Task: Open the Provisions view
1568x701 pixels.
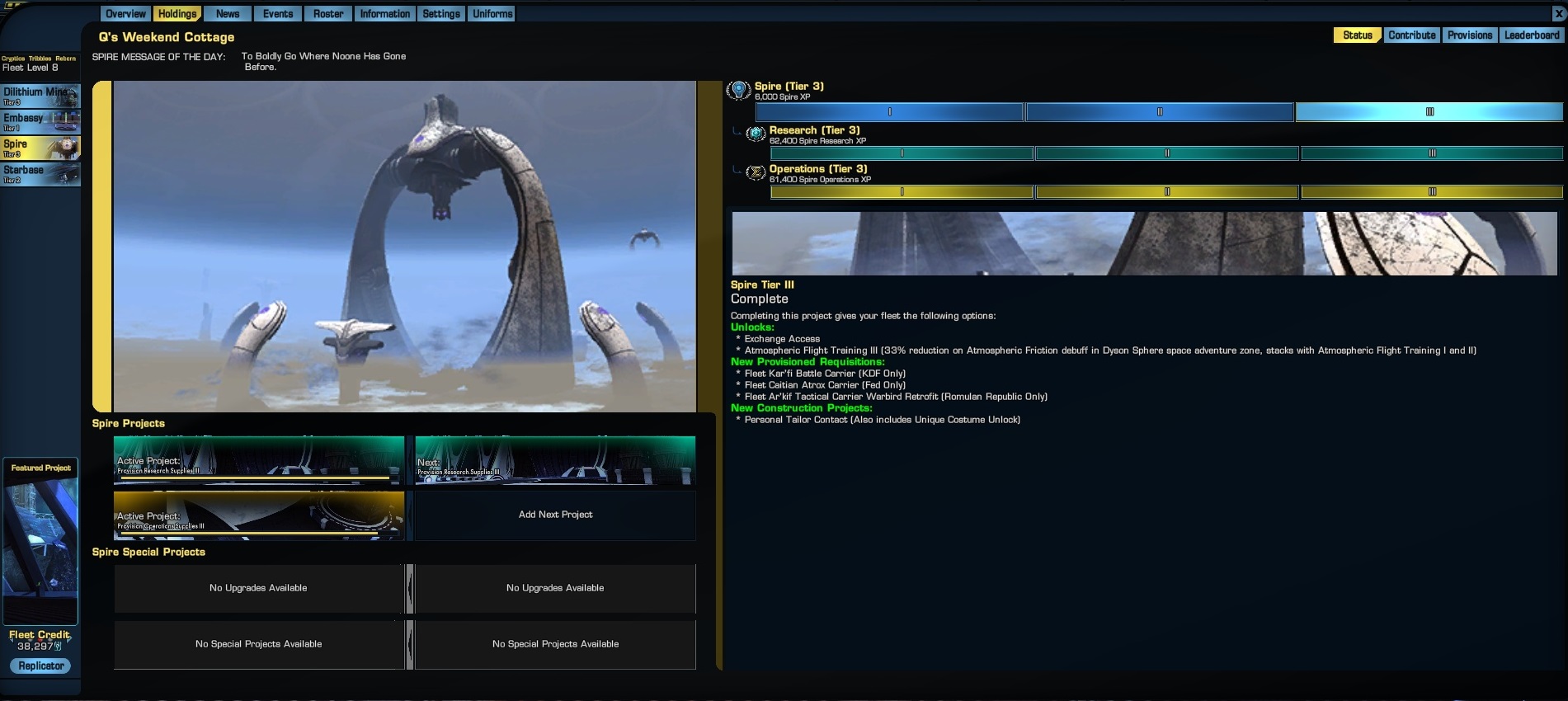Action: 1469,35
